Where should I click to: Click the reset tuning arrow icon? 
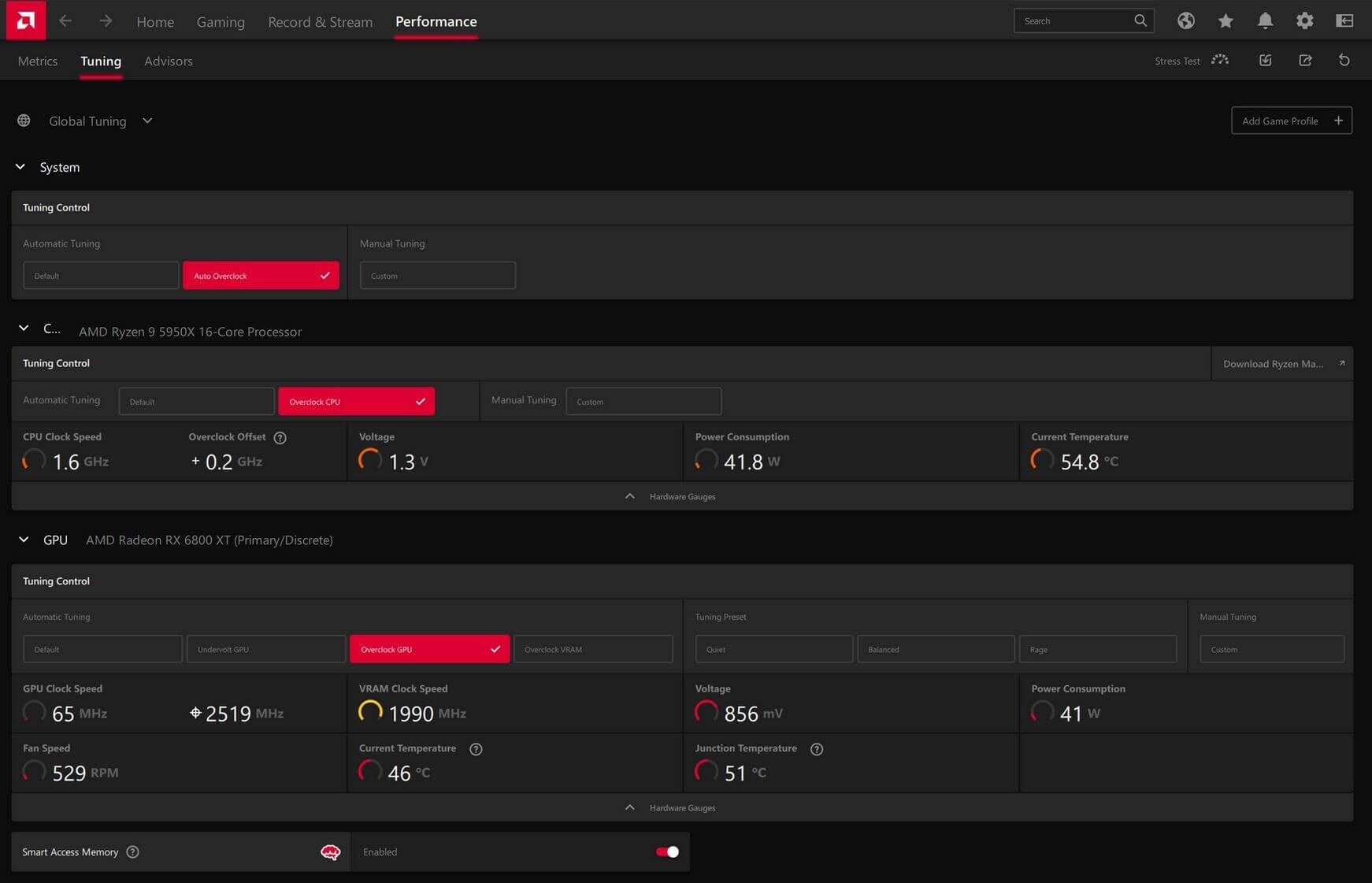1344,61
